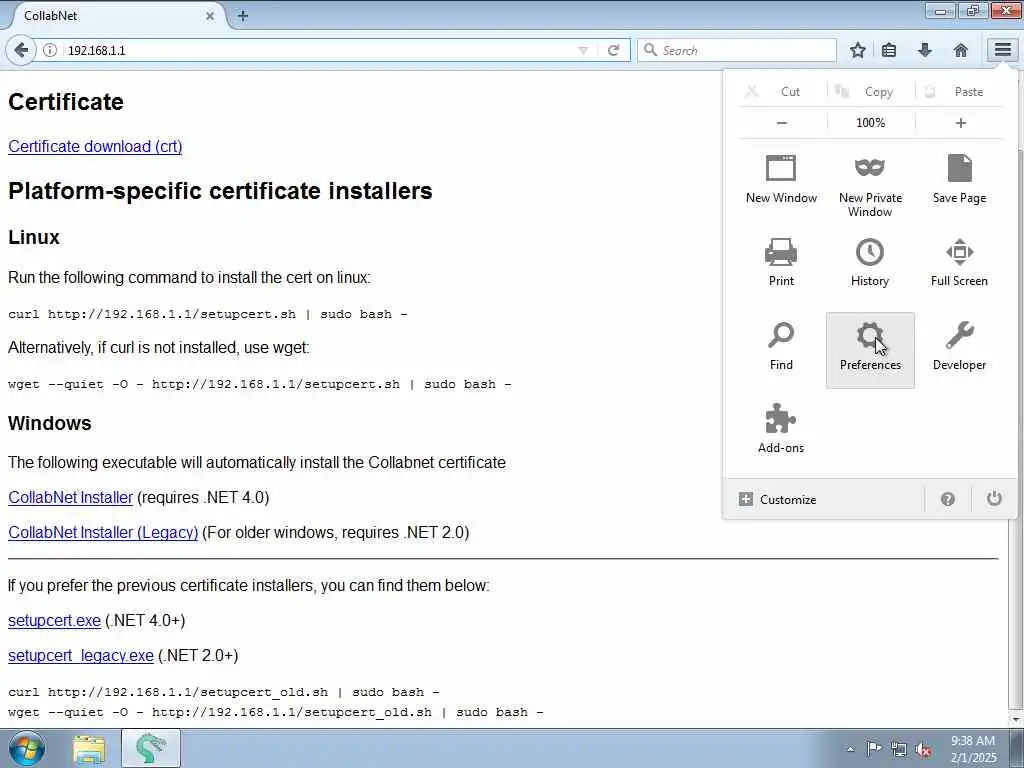Open a new tab with plus

[243, 16]
